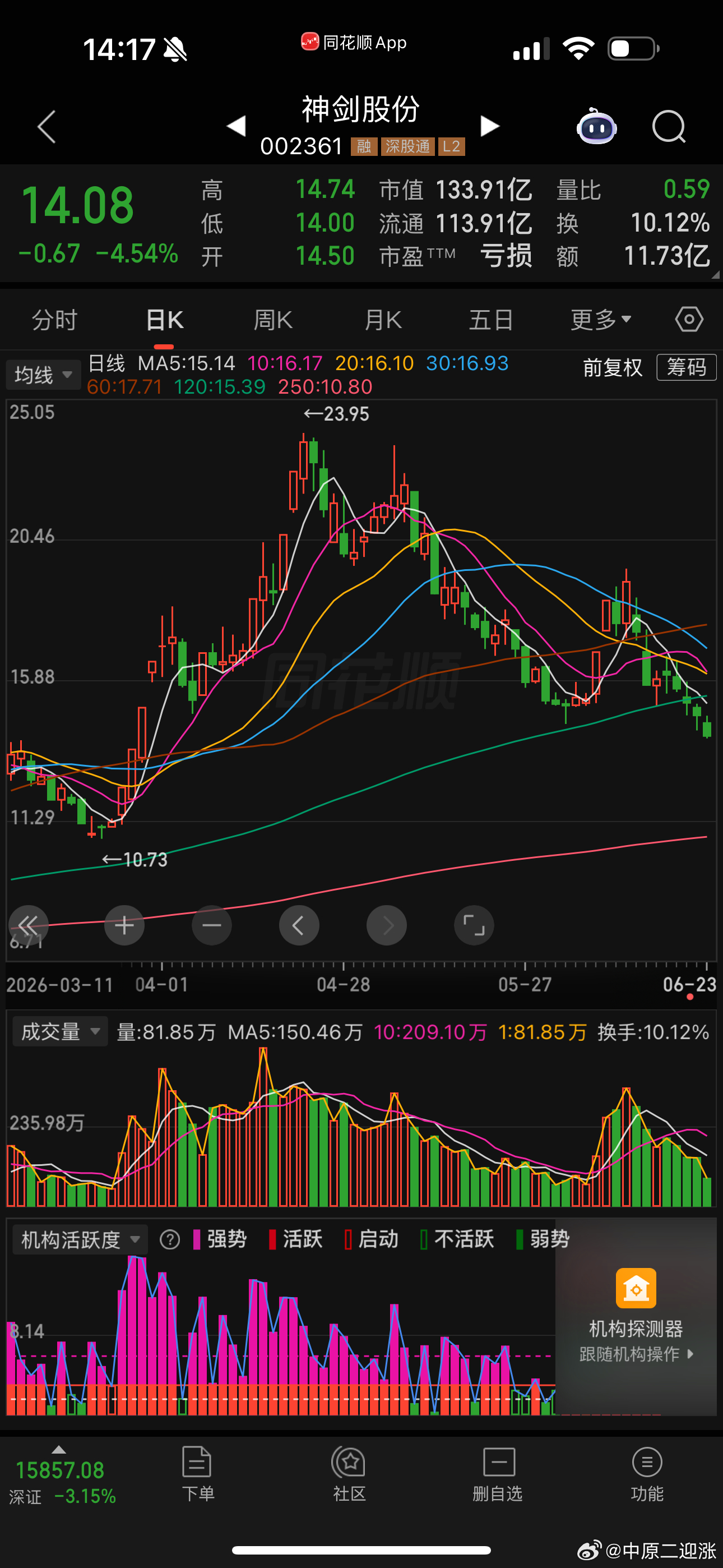Tap the 下单 order icon

click(198, 1474)
